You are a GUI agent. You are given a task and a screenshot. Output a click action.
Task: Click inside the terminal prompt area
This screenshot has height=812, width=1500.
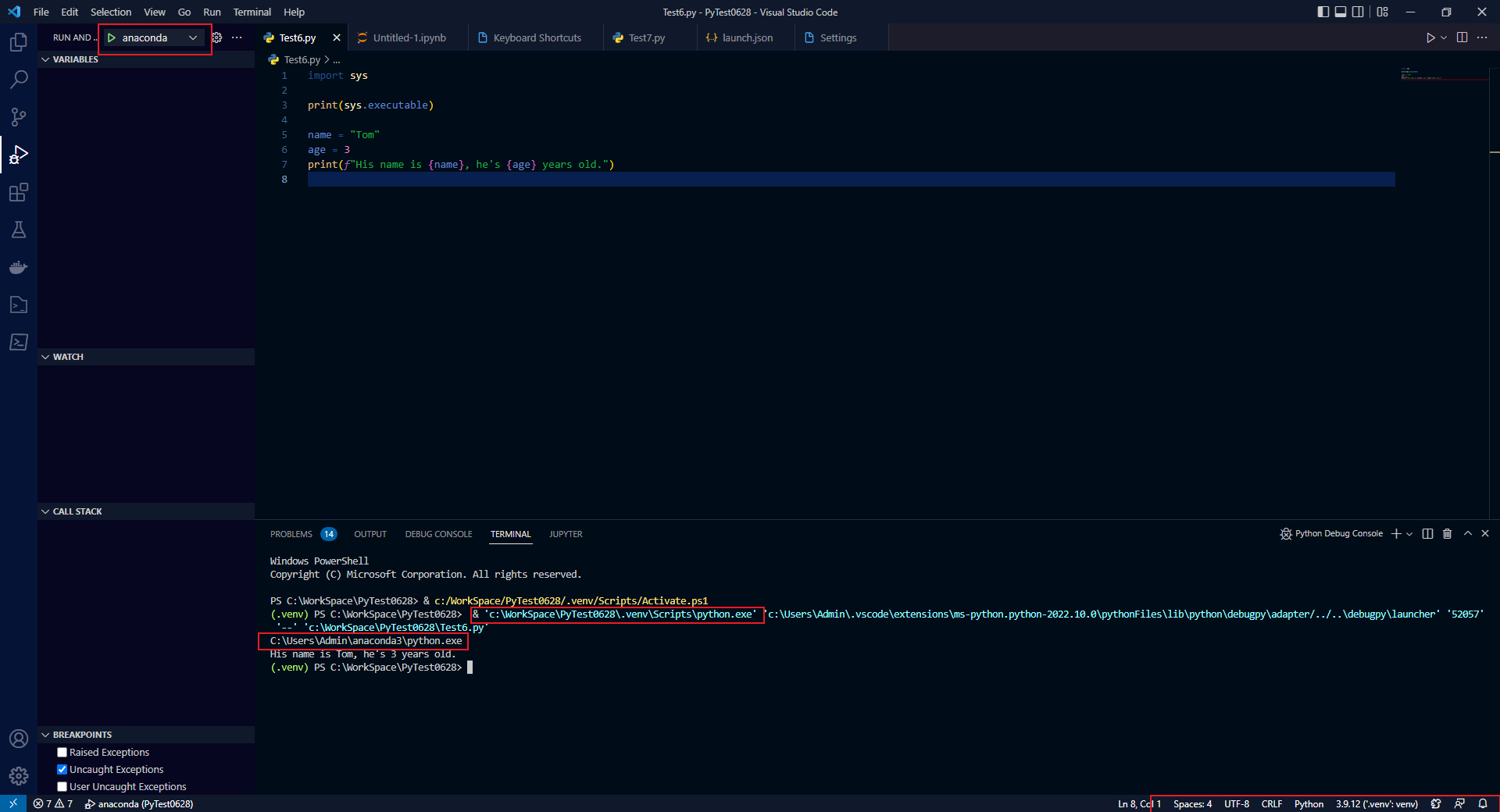pyautogui.click(x=547, y=668)
